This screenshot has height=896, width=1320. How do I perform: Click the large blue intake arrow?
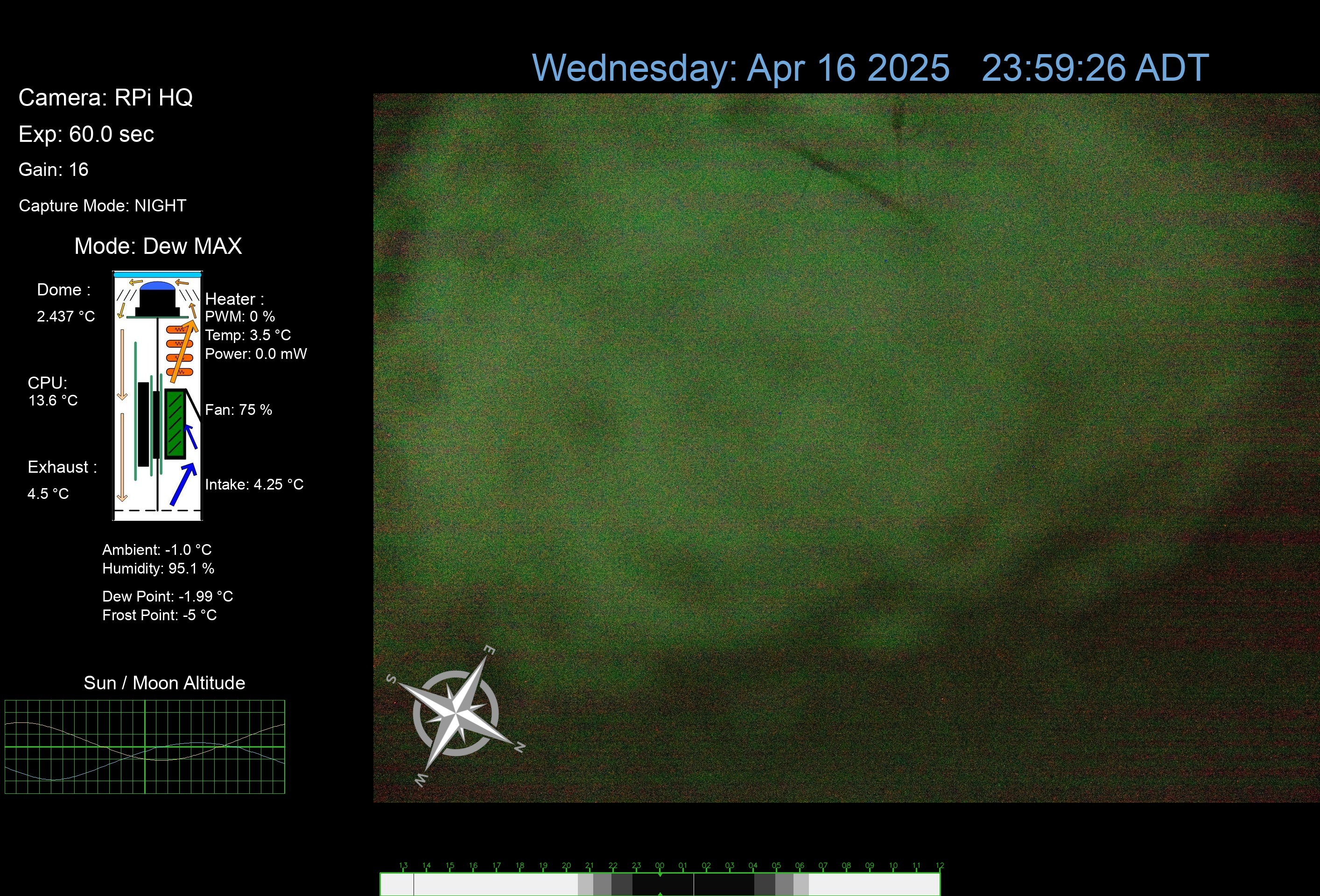click(183, 484)
